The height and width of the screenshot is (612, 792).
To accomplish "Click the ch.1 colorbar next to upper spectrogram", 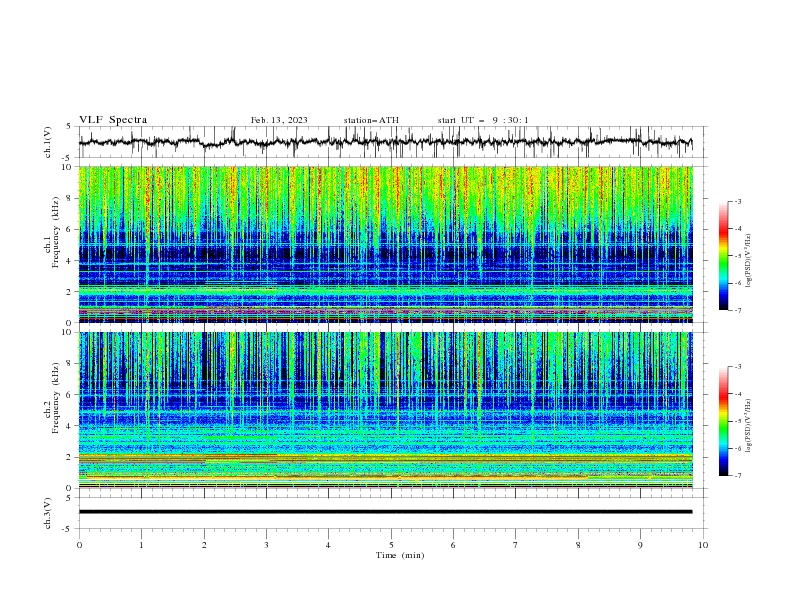I will [x=723, y=256].
